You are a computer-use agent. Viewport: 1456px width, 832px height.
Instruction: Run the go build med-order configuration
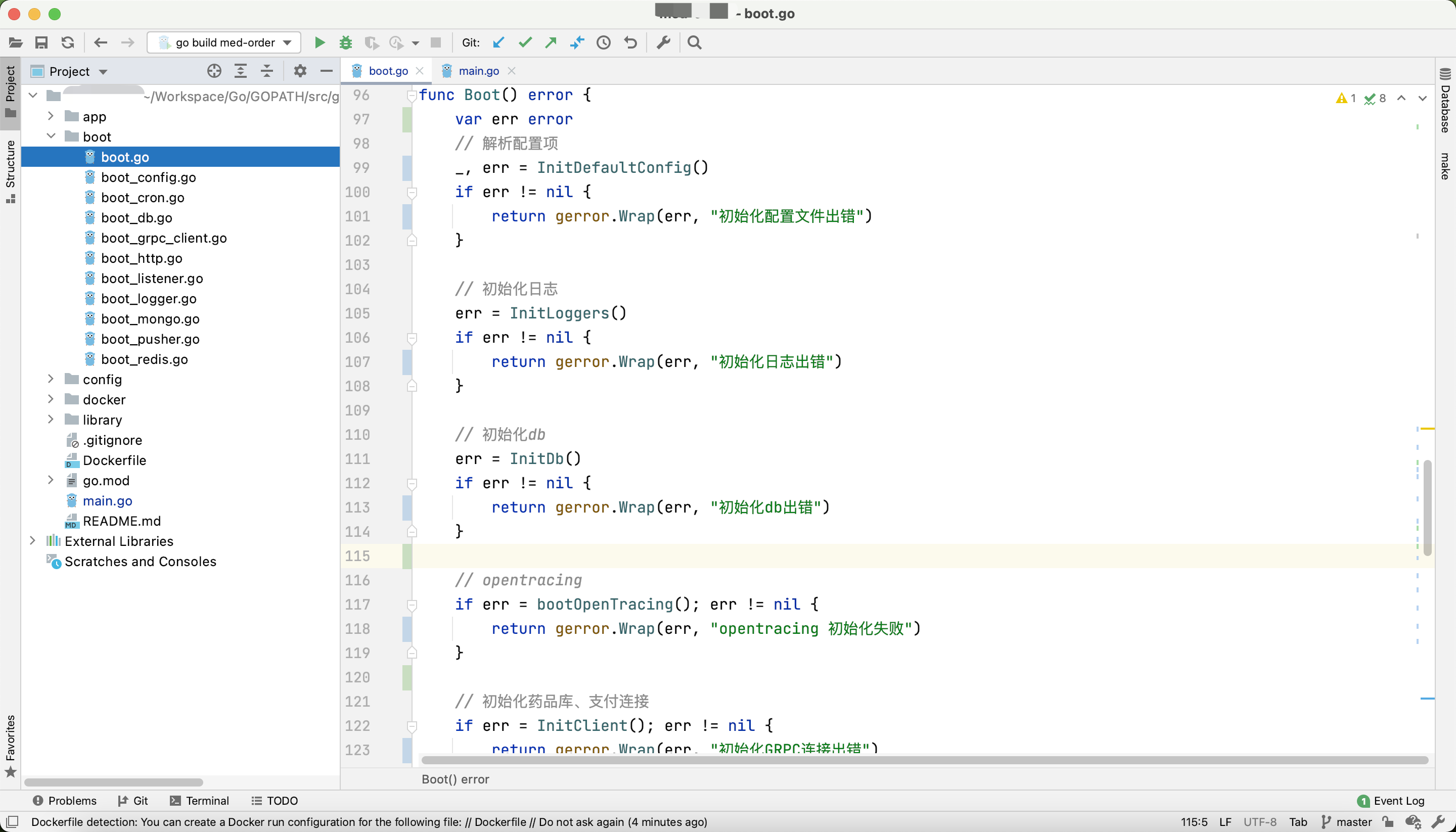pyautogui.click(x=320, y=43)
